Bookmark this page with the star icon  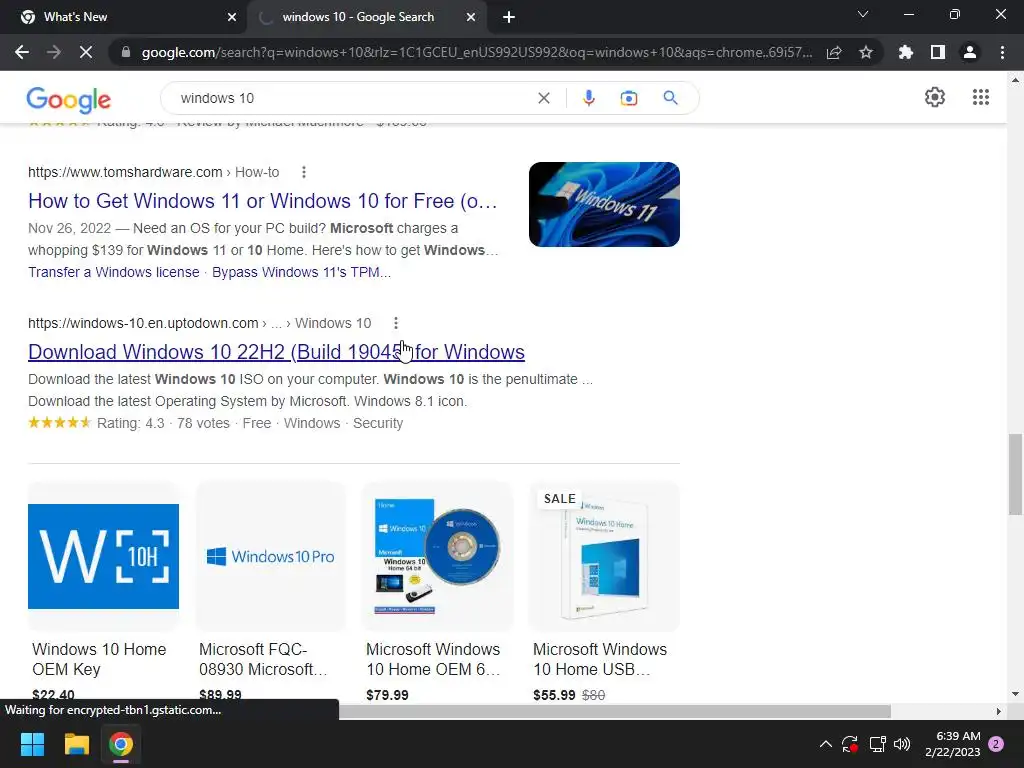[866, 52]
